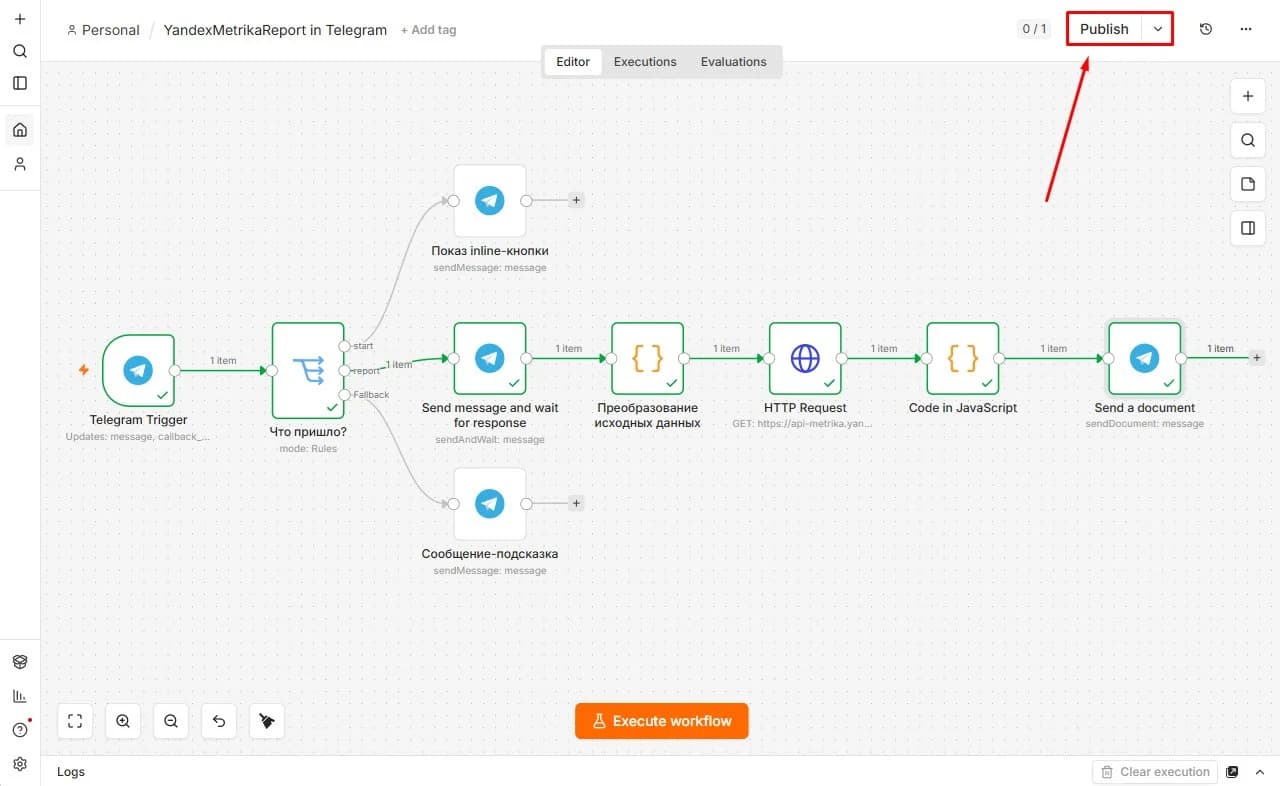Click the Execute workflow button

(x=661, y=721)
